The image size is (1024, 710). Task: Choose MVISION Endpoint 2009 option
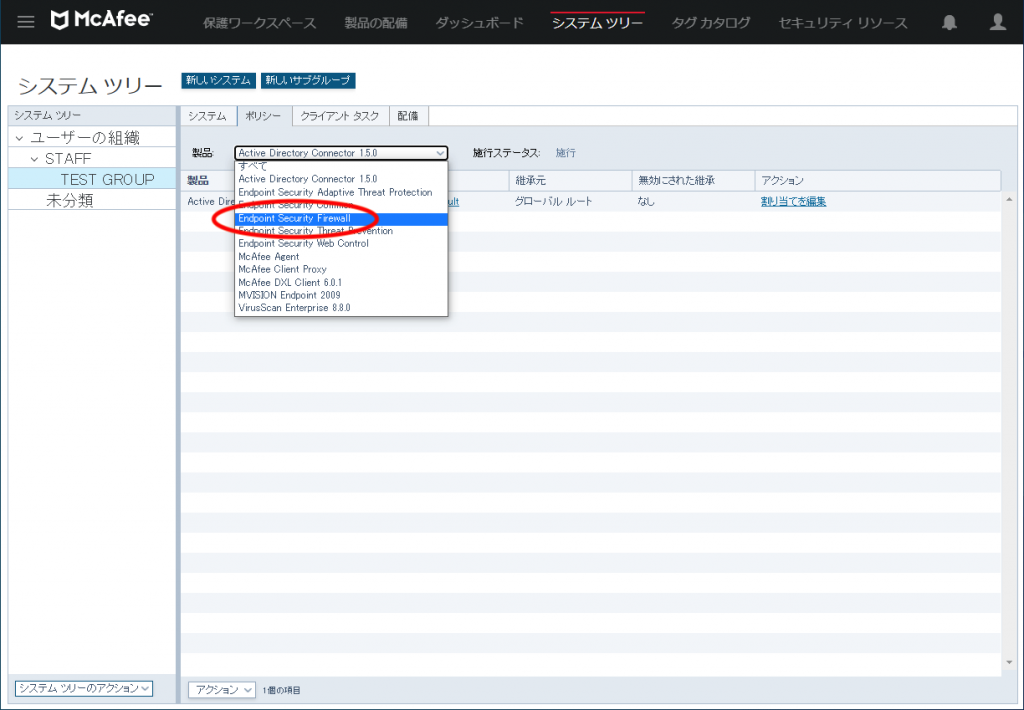tap(341, 295)
